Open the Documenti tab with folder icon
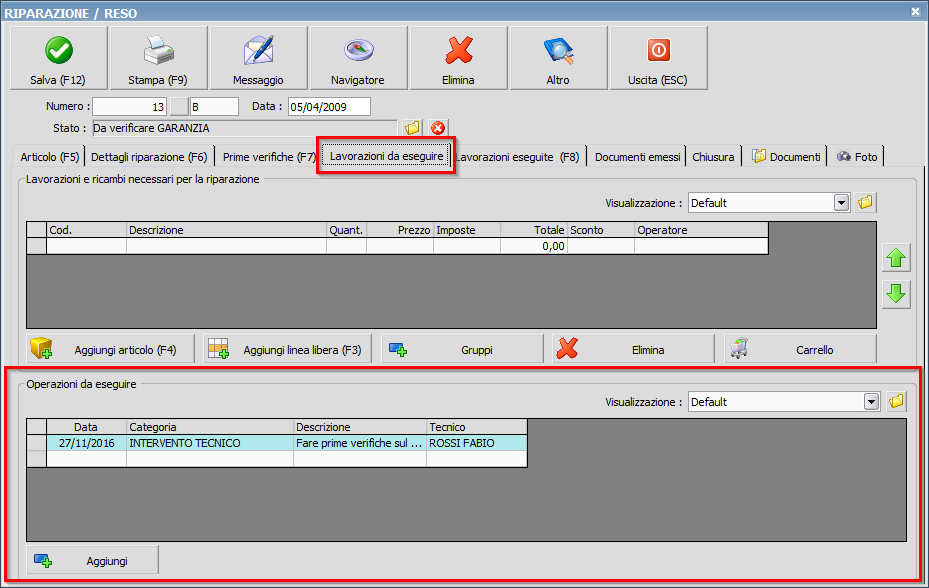 tap(786, 157)
